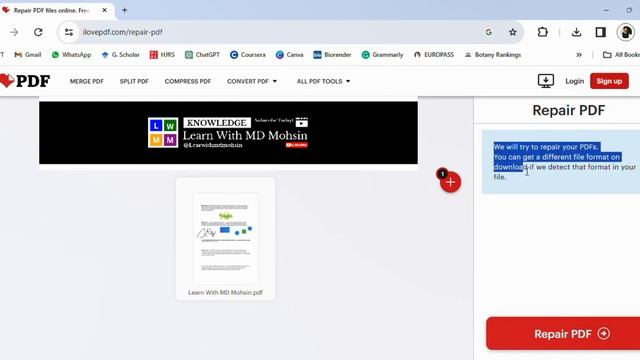This screenshot has width=640, height=360.
Task: Open the HJRS bookmark
Action: (x=162, y=55)
